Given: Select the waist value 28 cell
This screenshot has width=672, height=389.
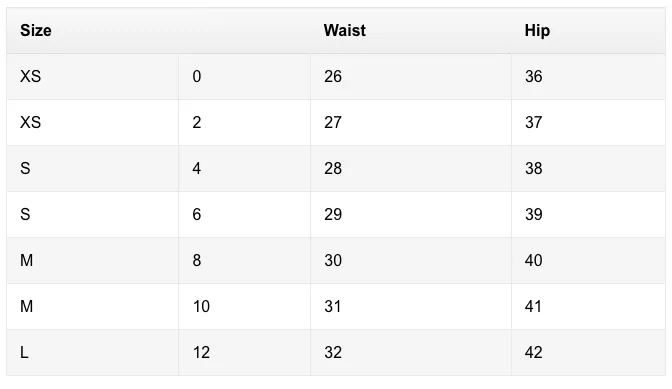Looking at the screenshot, I should [411, 168].
